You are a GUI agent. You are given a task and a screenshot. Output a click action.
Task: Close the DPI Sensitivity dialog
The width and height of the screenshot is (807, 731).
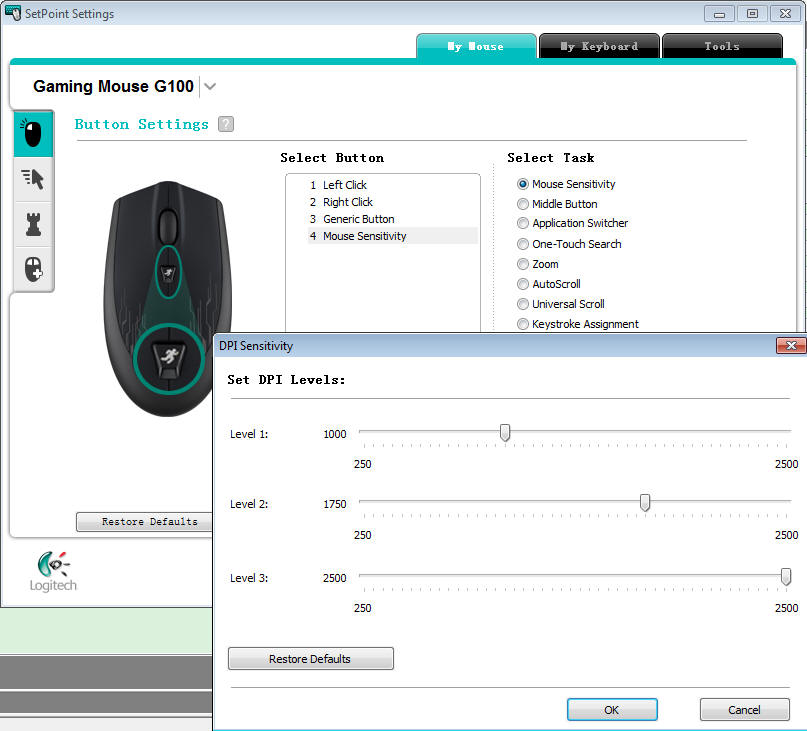coord(790,345)
